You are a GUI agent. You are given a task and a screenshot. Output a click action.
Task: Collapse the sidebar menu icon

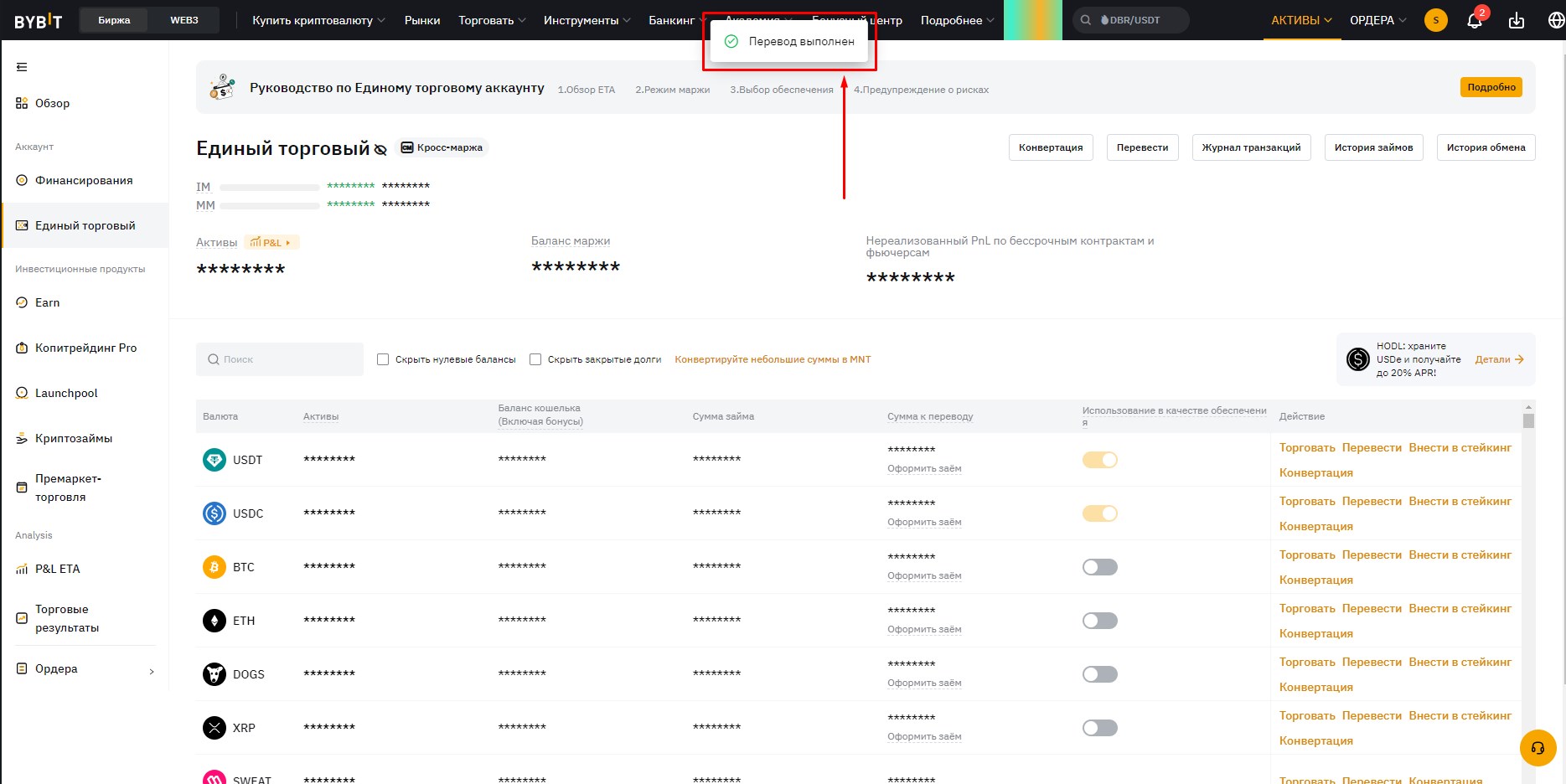(22, 67)
